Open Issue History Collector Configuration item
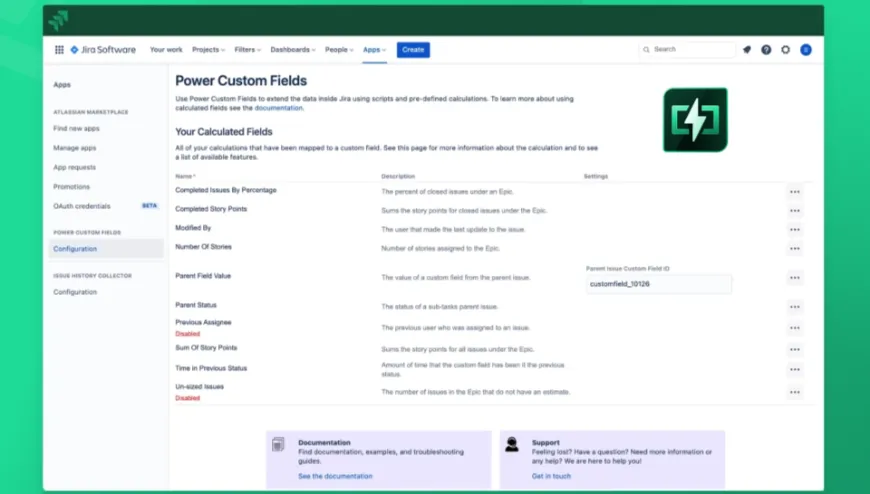The width and height of the screenshot is (870, 494). [75, 292]
